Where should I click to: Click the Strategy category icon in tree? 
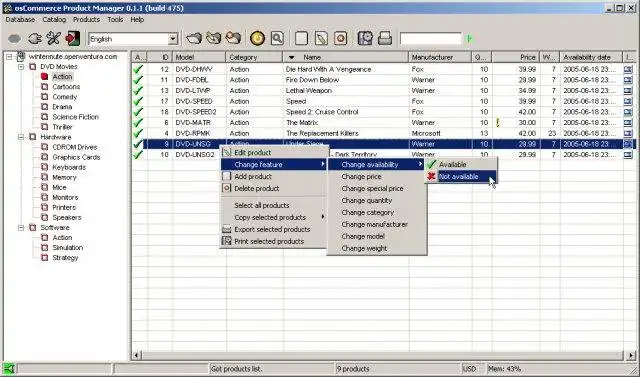[44, 258]
